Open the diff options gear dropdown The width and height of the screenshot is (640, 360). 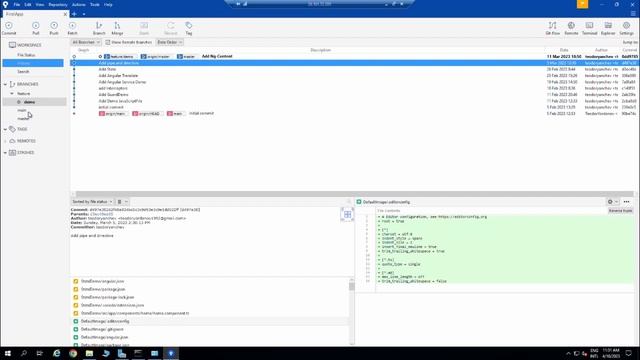(613, 202)
